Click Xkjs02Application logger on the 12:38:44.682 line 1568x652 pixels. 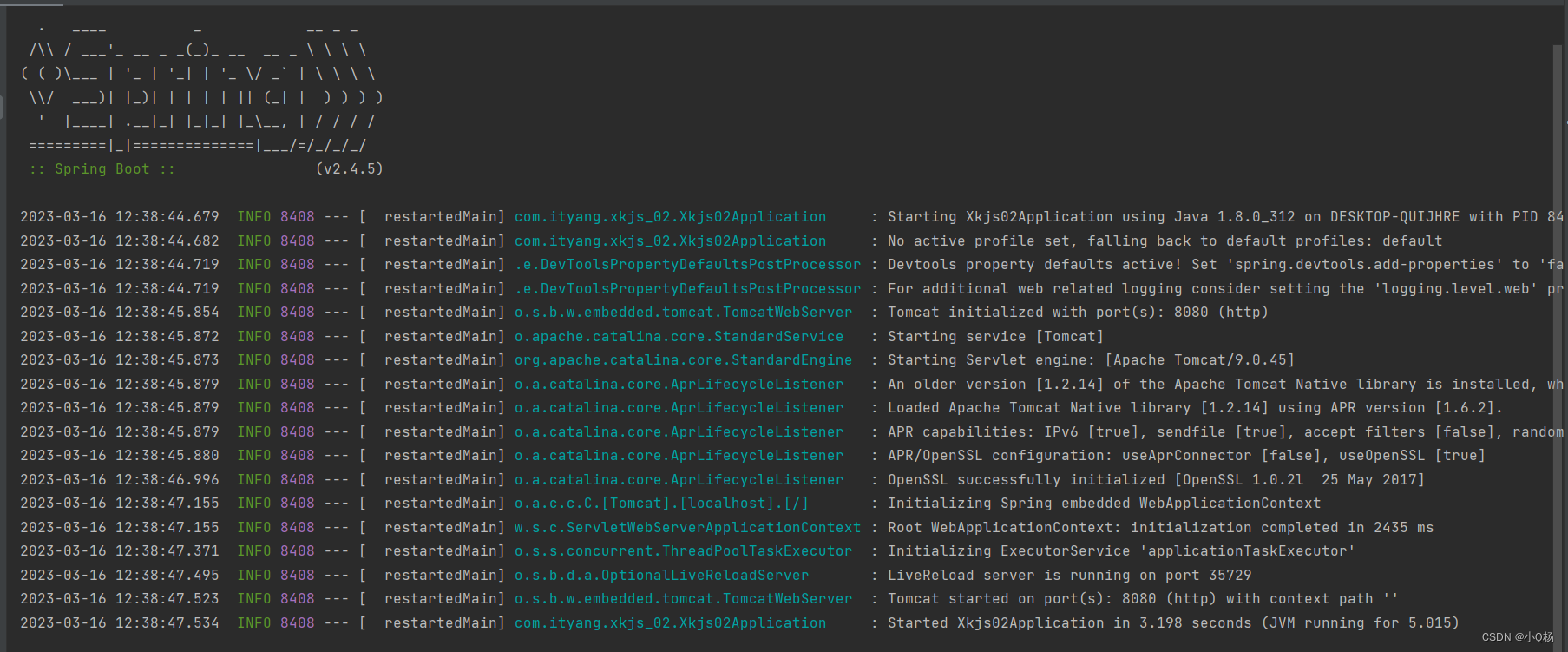(x=670, y=241)
